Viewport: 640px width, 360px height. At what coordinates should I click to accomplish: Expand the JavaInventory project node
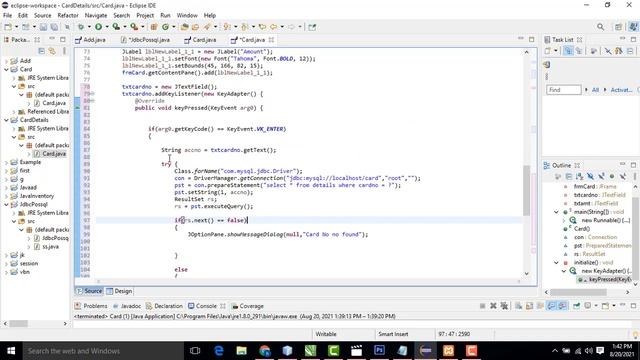[7, 196]
